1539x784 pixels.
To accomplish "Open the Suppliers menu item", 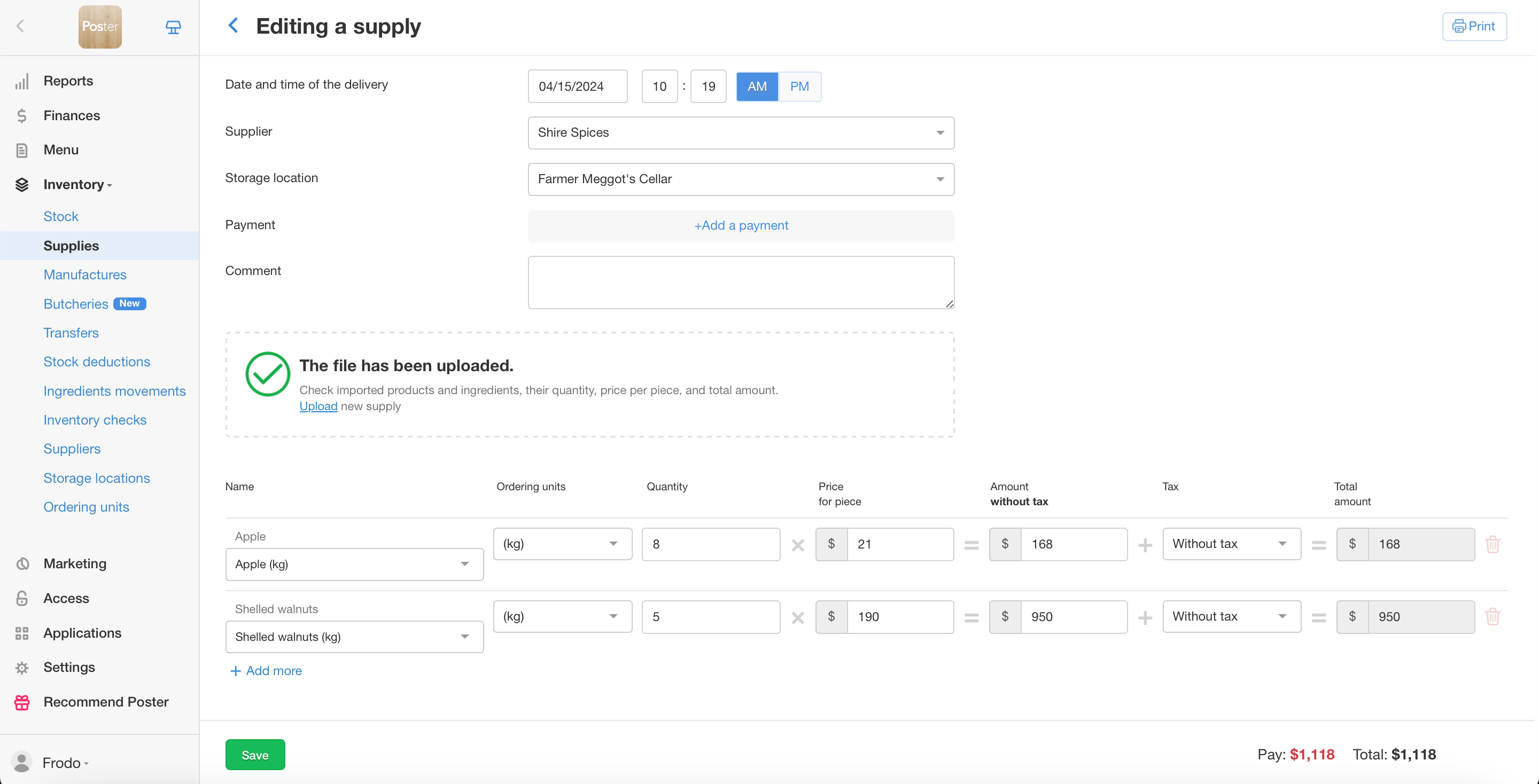I will 72,449.
